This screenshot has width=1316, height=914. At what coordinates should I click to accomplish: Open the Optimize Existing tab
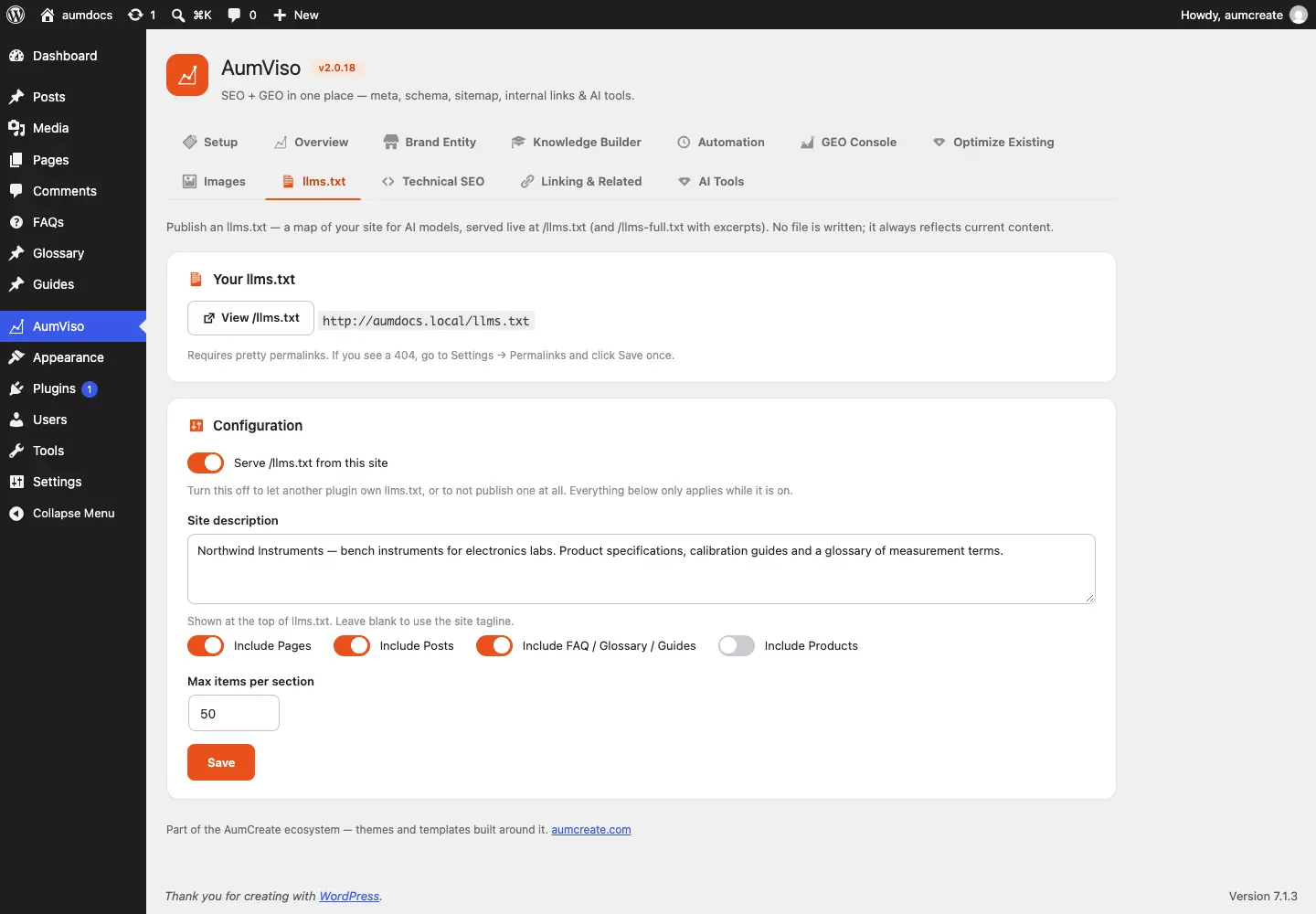tap(993, 142)
